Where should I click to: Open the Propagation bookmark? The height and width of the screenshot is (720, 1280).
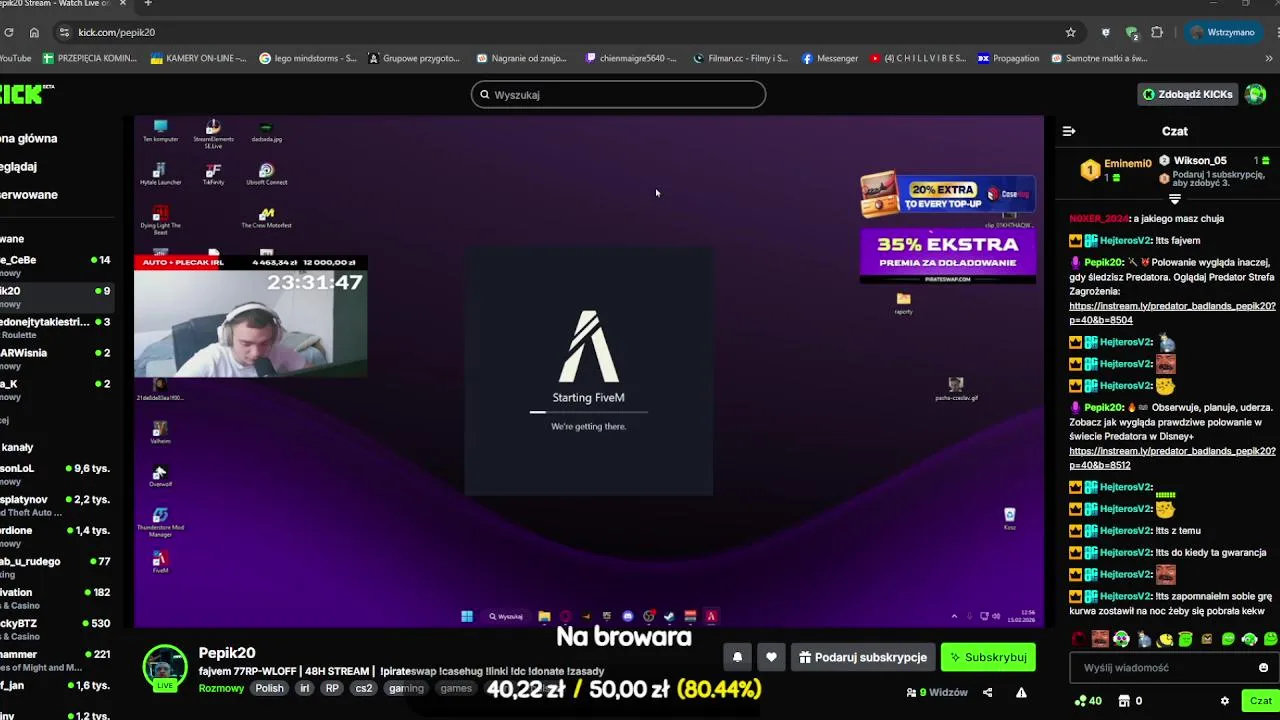pyautogui.click(x=1008, y=58)
